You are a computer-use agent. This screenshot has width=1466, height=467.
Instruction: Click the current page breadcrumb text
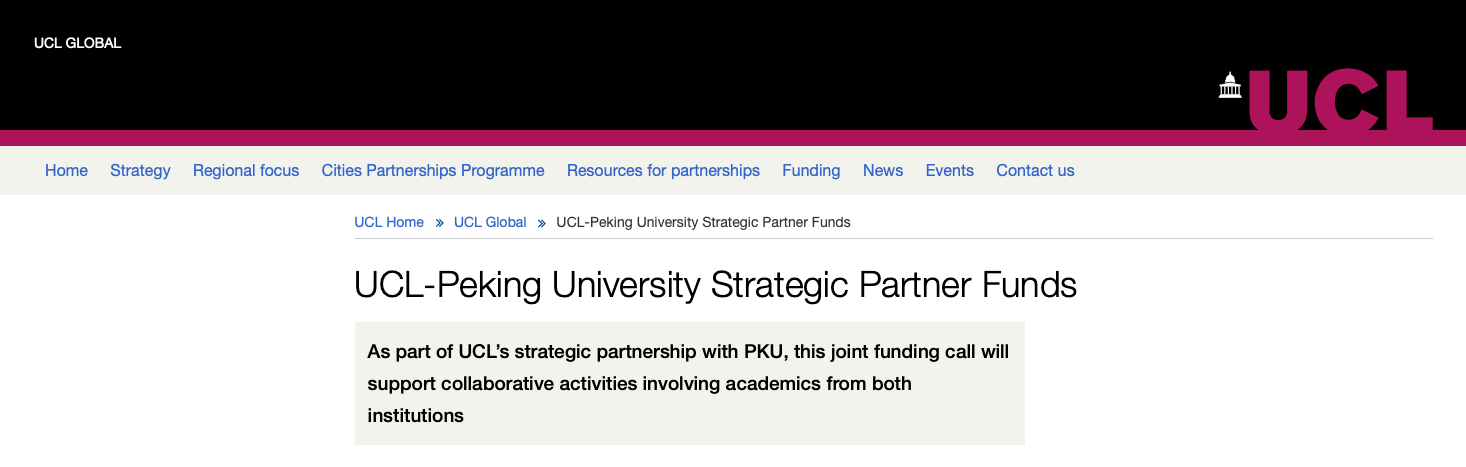(703, 222)
